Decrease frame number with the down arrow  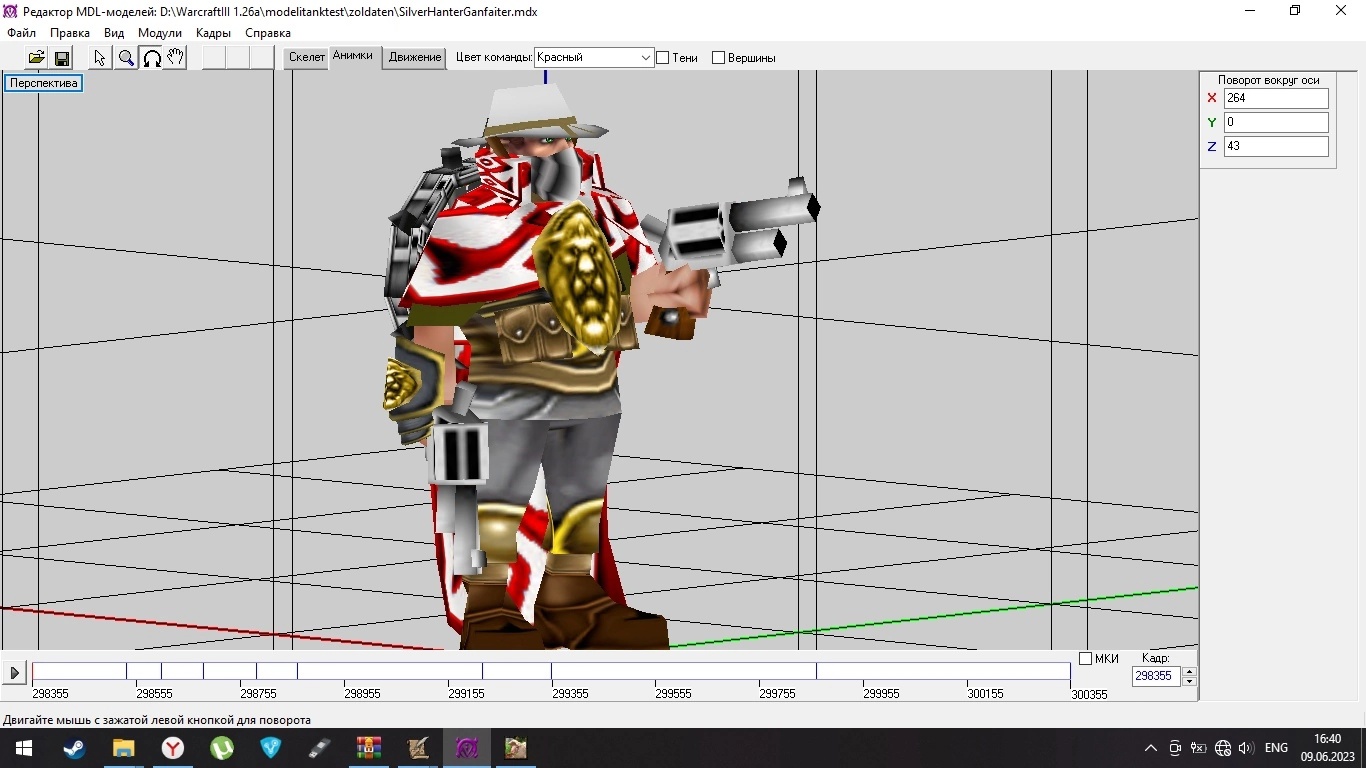pos(1189,681)
